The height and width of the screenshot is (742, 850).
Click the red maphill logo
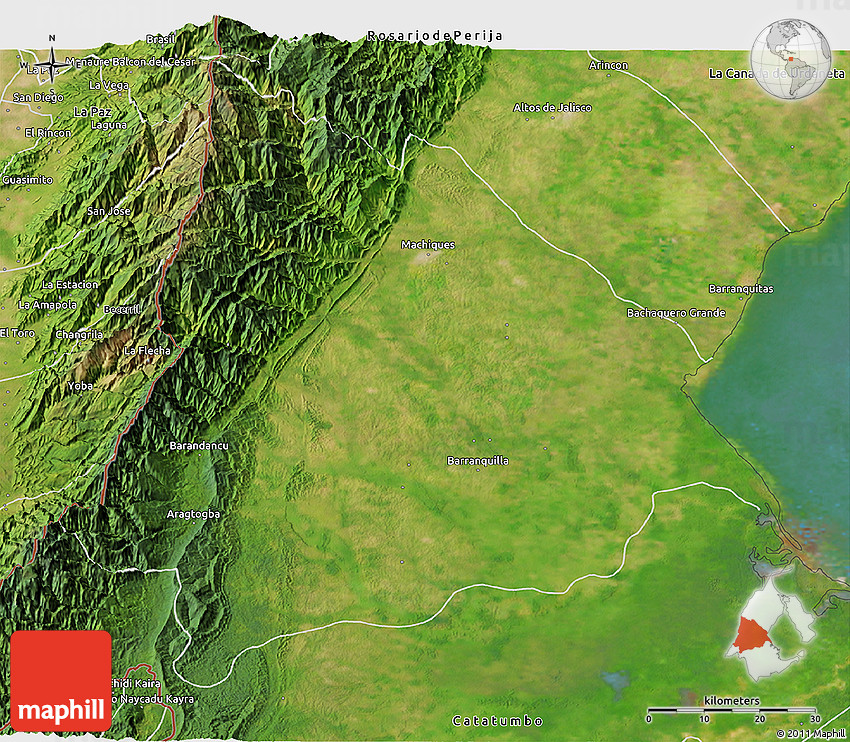click(x=61, y=680)
